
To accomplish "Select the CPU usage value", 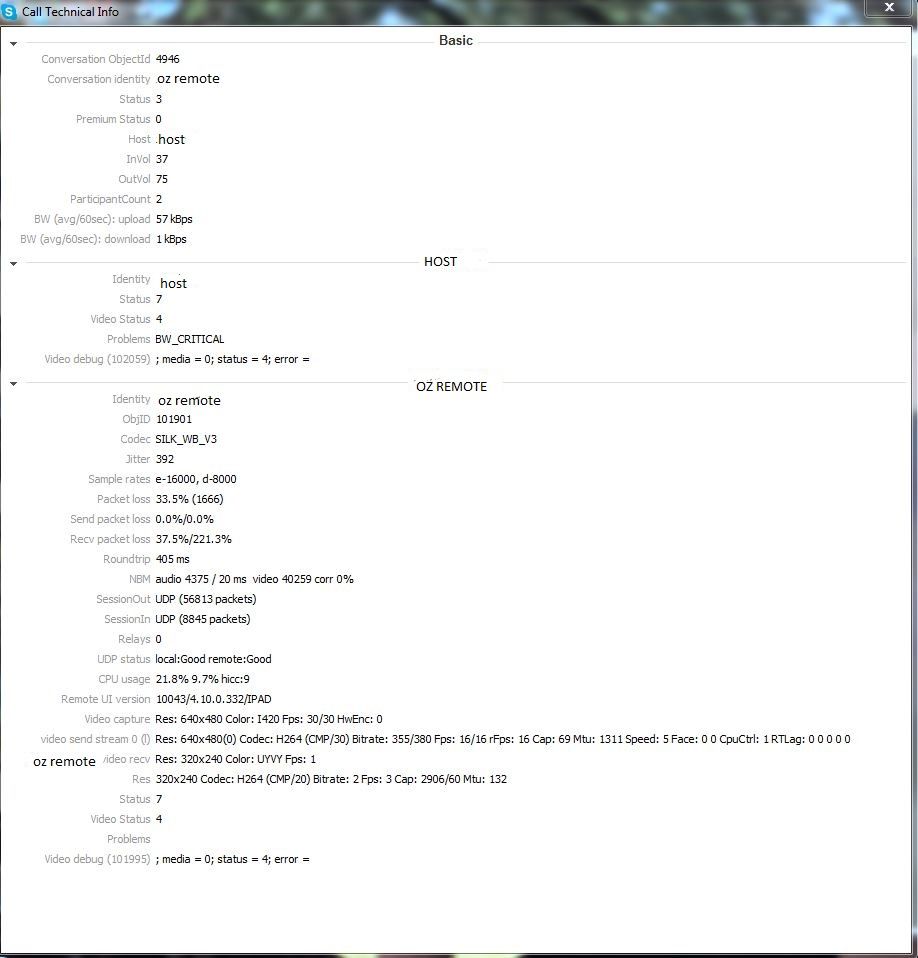I will tap(202, 679).
